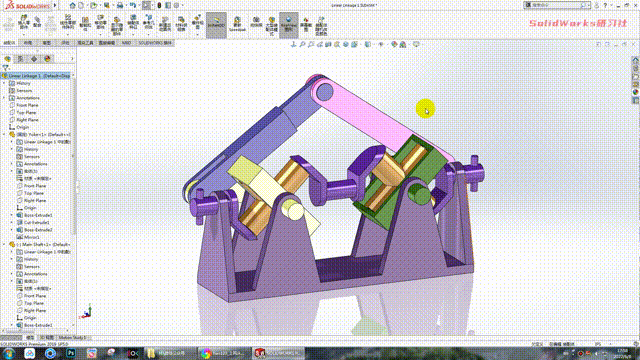Toggle the Instant3D button
Screen dimensions: 640x360
click(x=216, y=24)
